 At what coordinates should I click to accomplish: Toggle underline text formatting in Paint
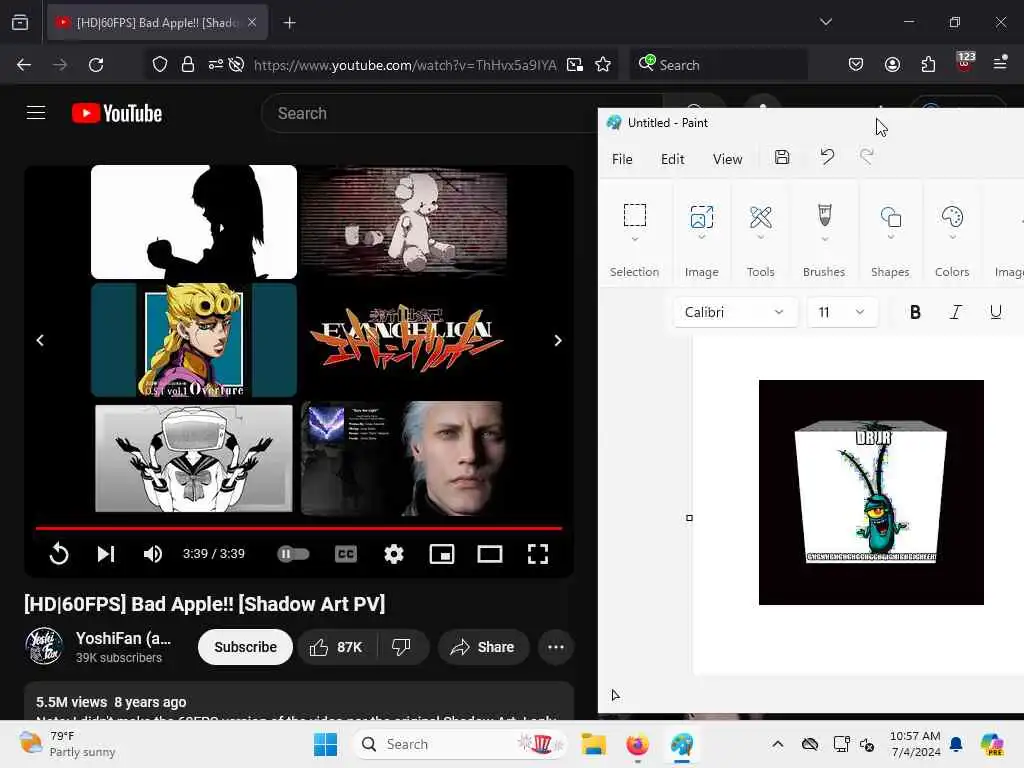(x=995, y=312)
